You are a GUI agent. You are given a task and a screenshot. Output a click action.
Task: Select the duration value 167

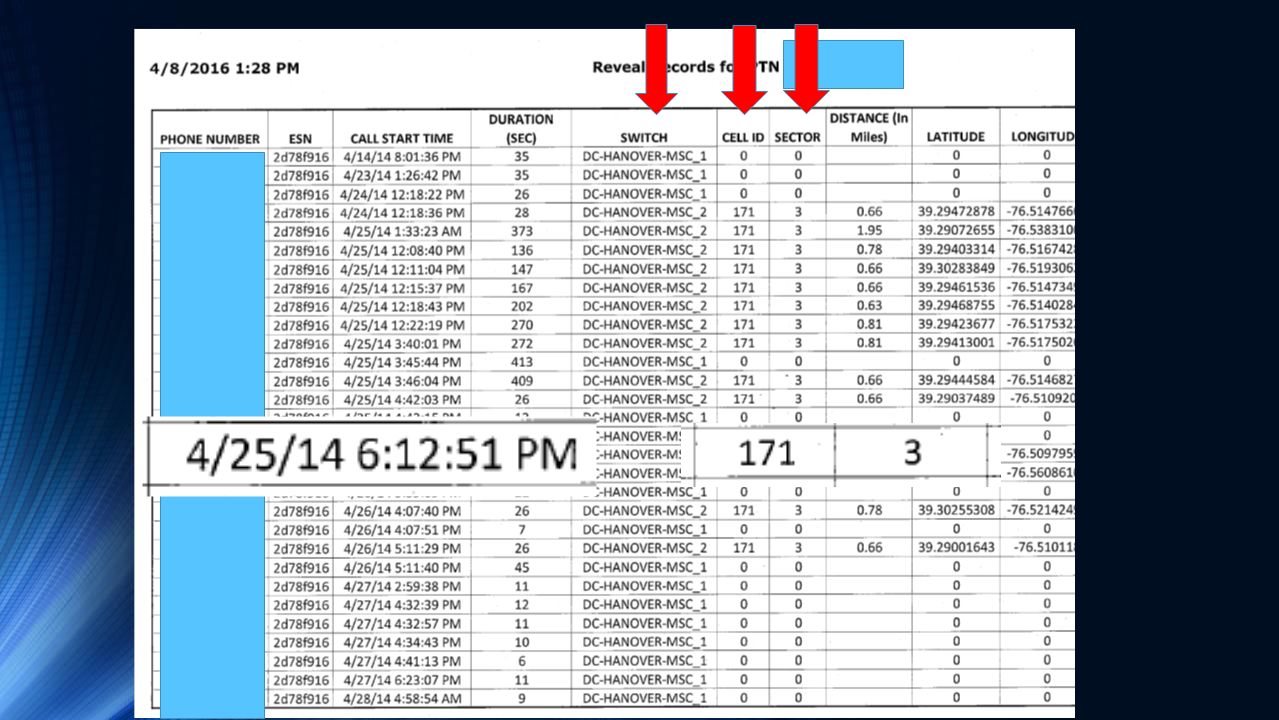click(x=521, y=288)
